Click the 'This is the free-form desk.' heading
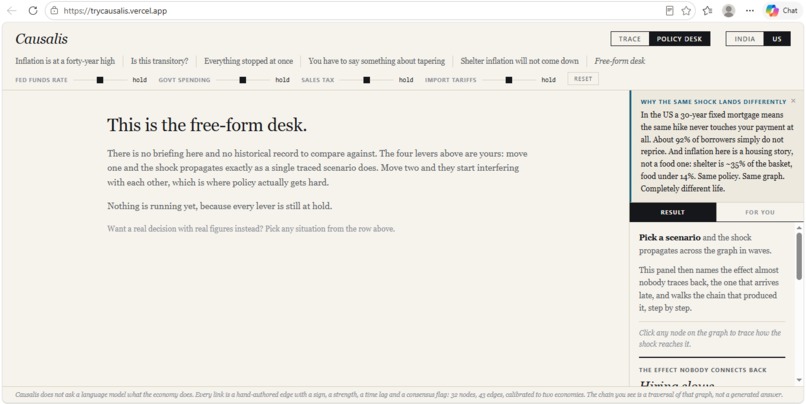806x404 pixels. [207, 125]
